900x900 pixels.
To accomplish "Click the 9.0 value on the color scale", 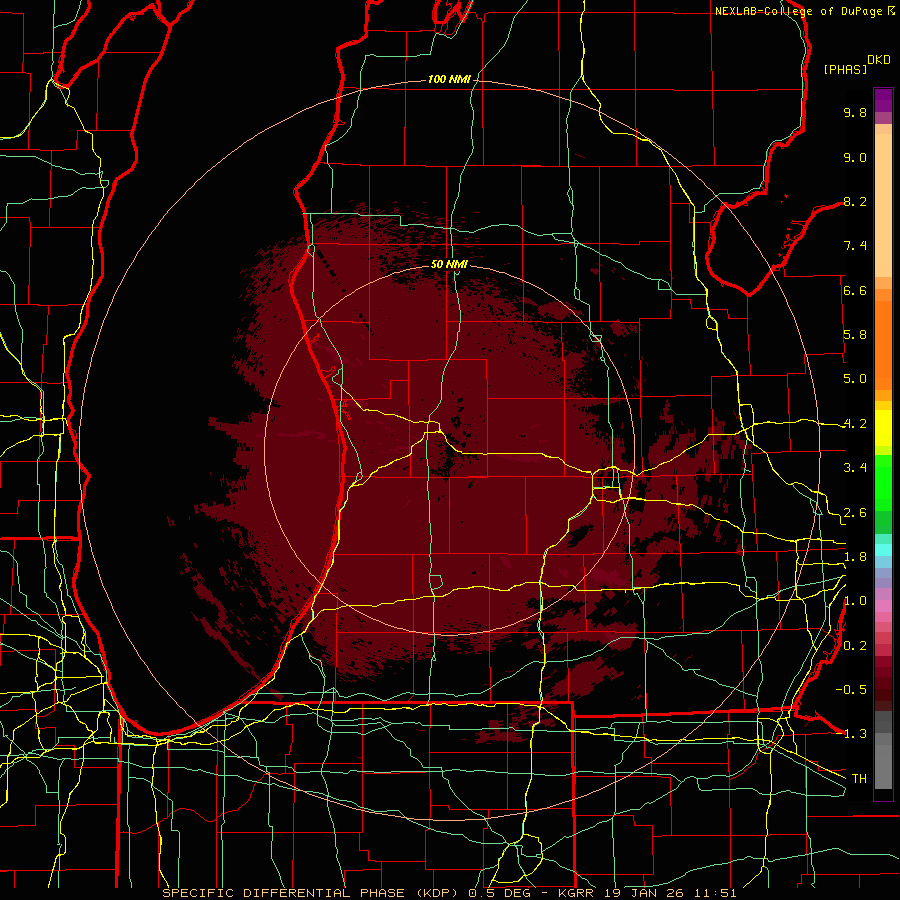I will [855, 157].
